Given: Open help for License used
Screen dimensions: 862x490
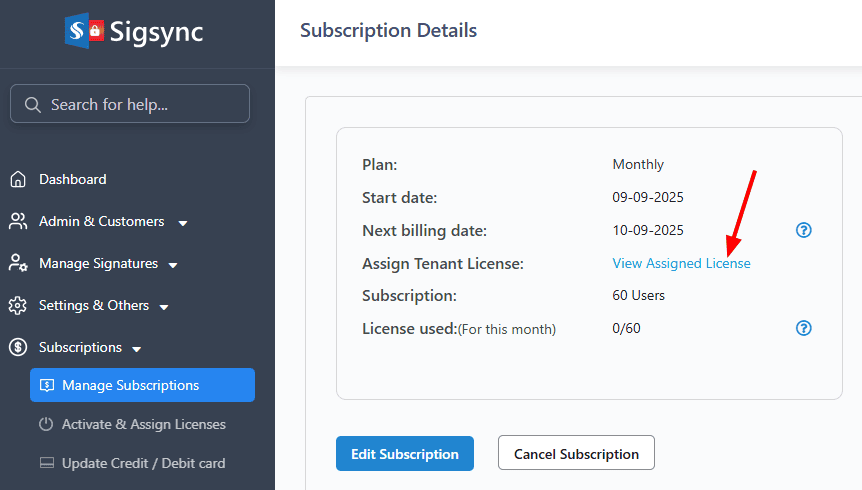Looking at the screenshot, I should (803, 328).
